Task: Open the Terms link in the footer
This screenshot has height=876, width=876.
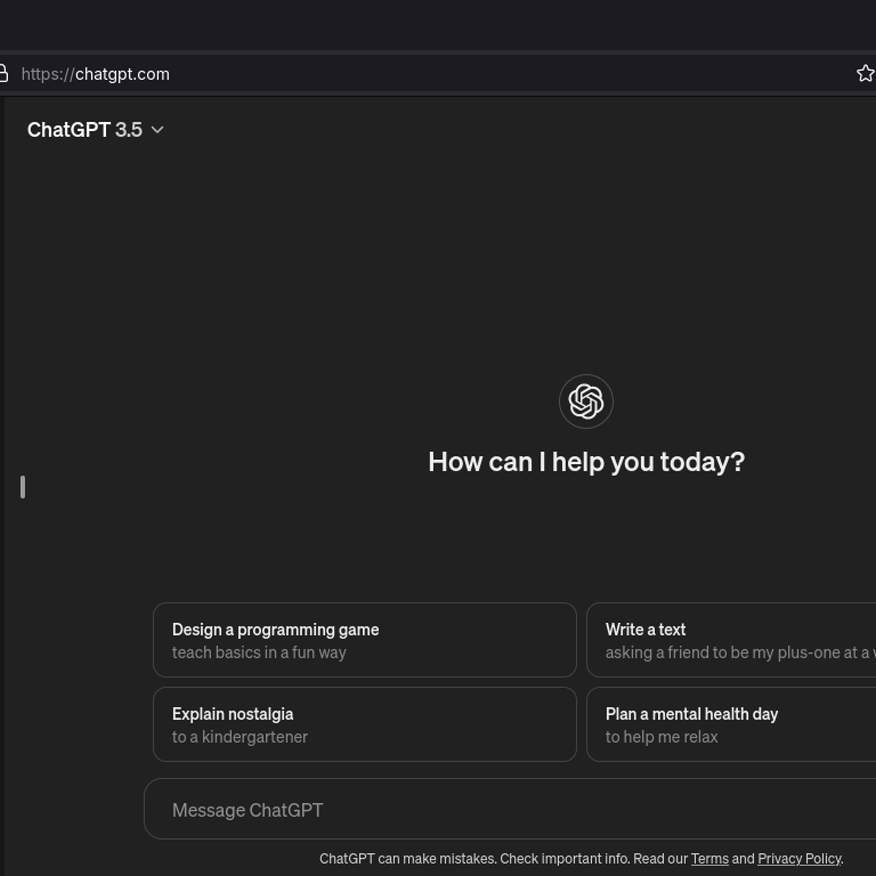Action: pos(710,858)
